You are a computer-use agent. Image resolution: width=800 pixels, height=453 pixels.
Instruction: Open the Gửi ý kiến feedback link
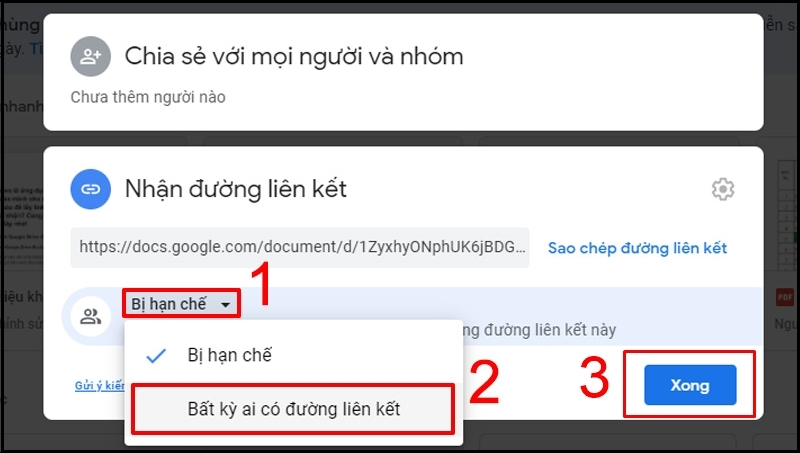(x=100, y=386)
